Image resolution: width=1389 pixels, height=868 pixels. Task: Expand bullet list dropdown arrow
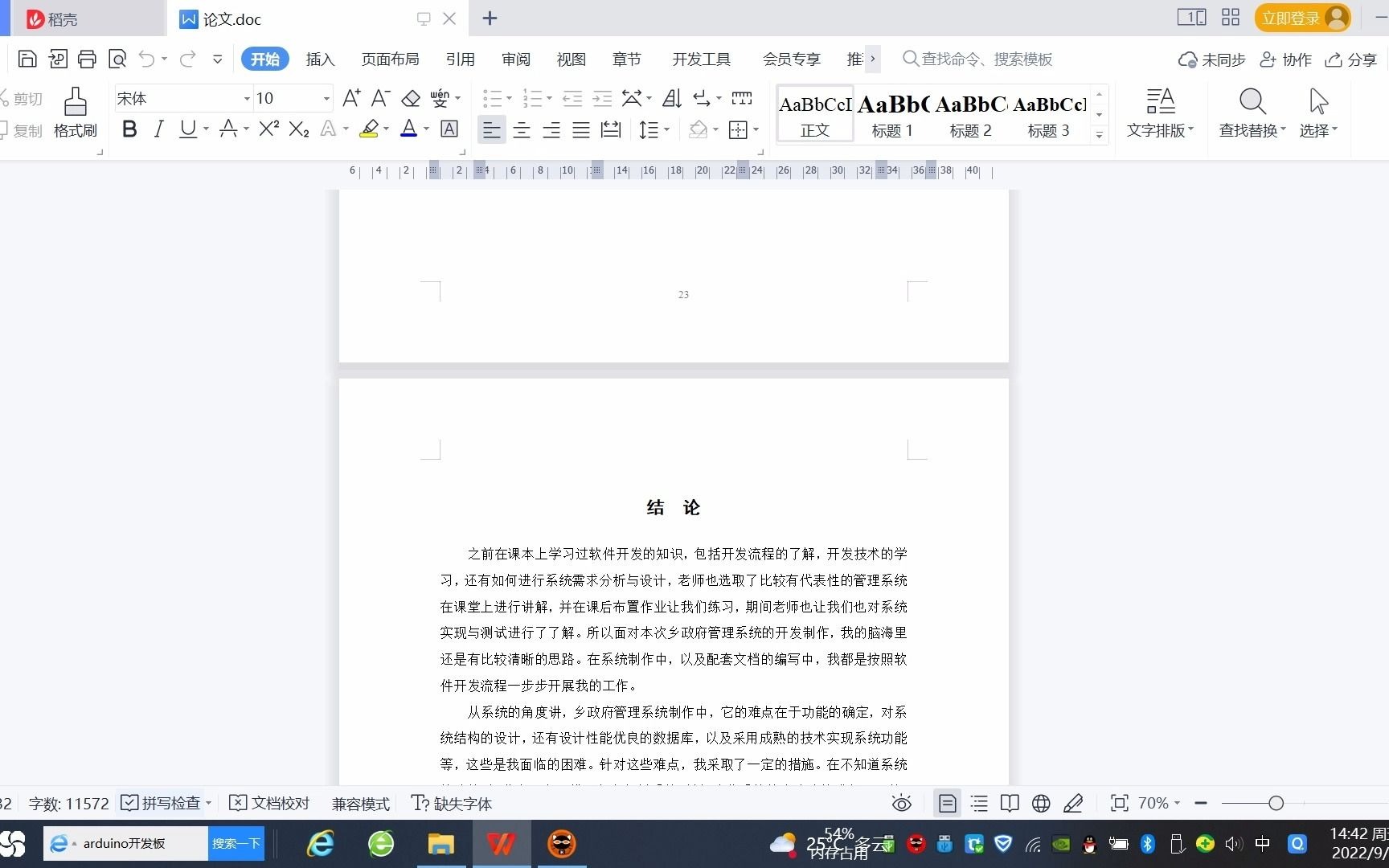pos(510,99)
